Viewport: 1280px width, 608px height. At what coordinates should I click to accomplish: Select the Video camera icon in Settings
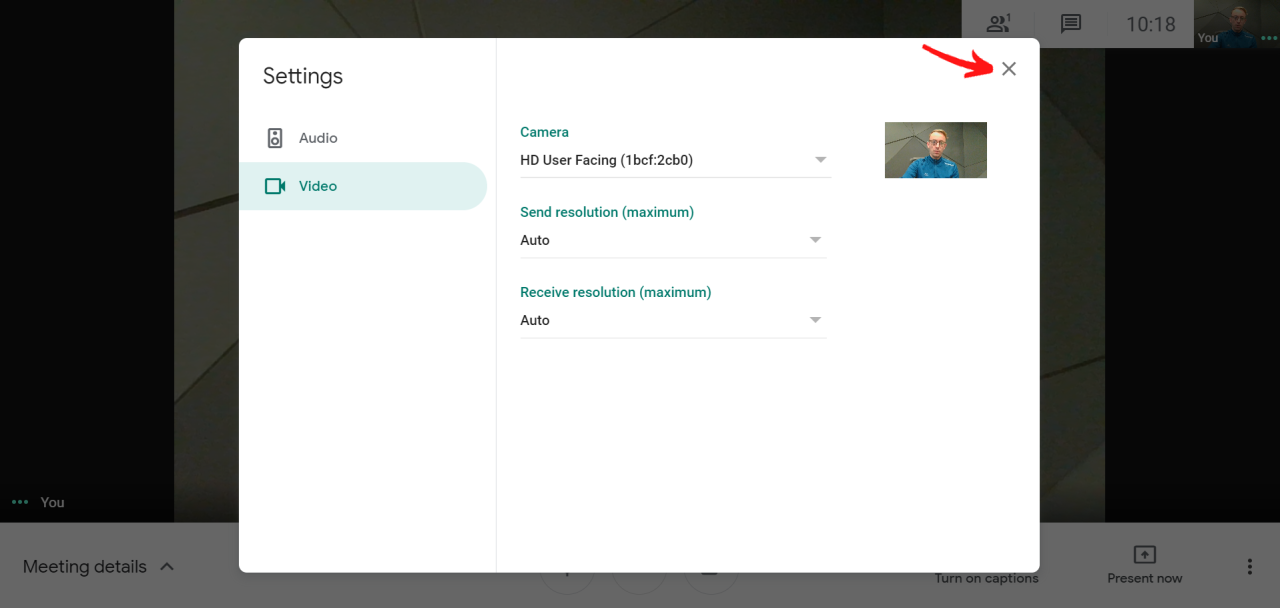274,186
